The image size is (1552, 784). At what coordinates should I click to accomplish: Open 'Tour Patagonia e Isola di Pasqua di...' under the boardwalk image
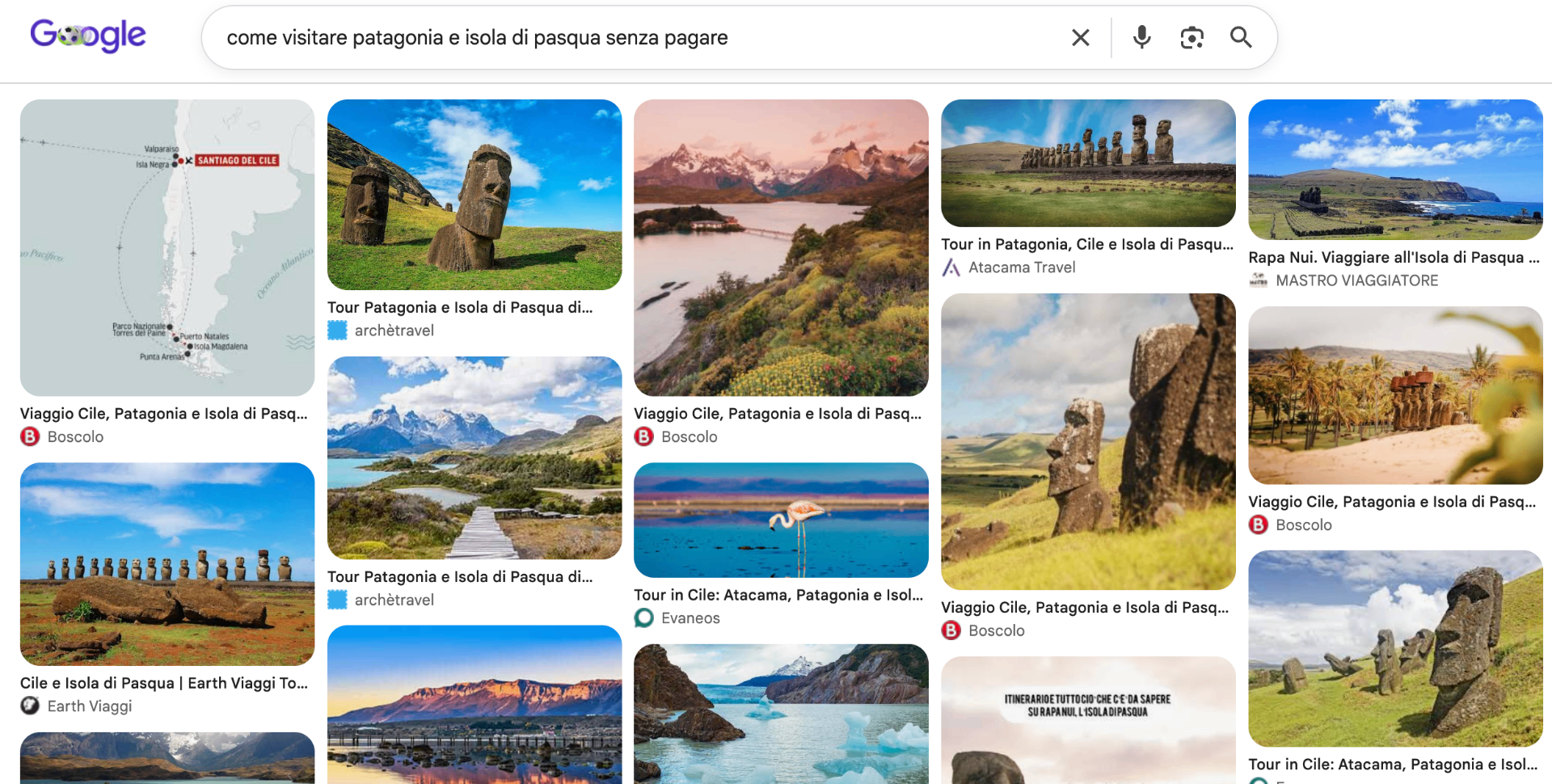point(460,576)
